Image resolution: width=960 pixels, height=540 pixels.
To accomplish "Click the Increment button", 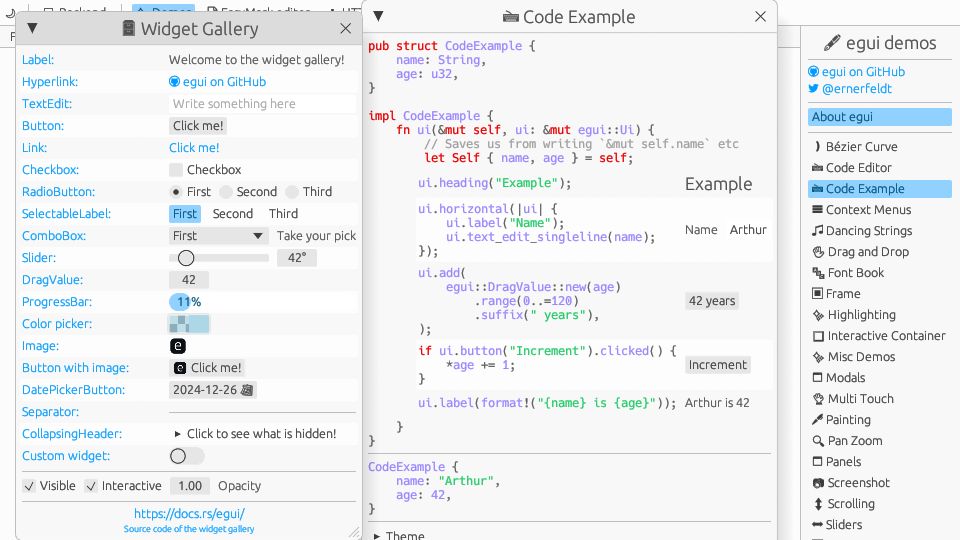I will click(718, 365).
